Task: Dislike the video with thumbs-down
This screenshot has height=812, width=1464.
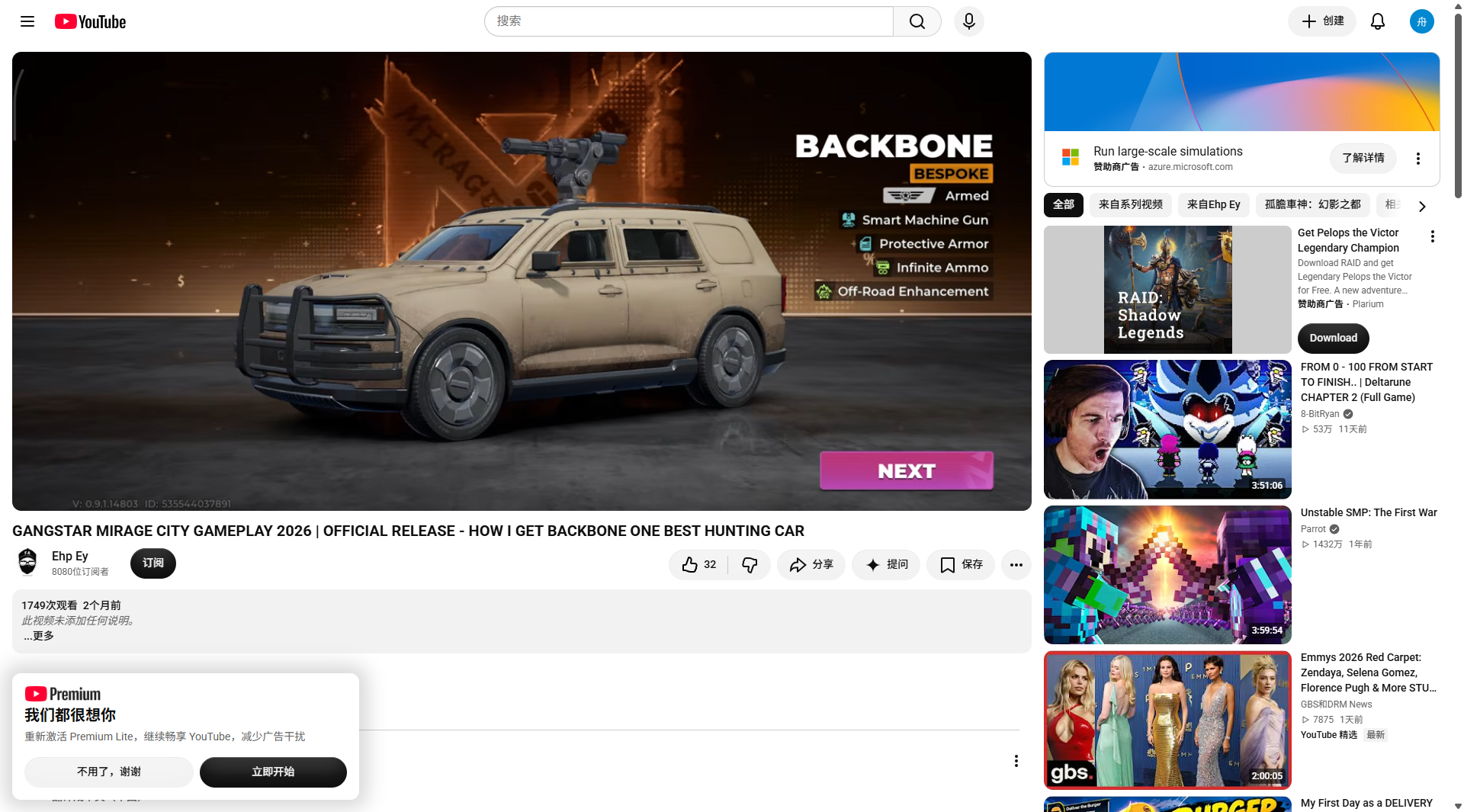Action: click(750, 565)
